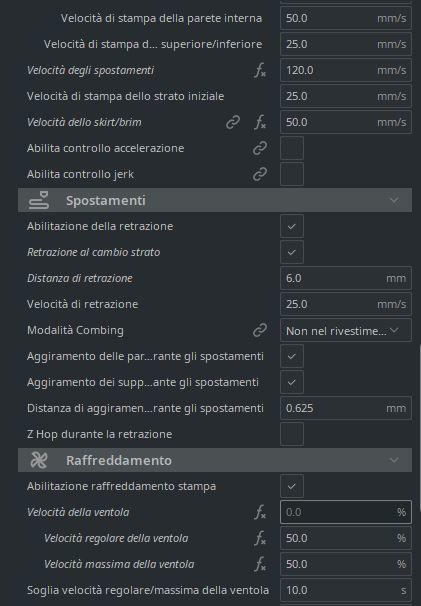
Task: Click the link icon next to Velocità dello skirt/brim
Action: click(233, 122)
